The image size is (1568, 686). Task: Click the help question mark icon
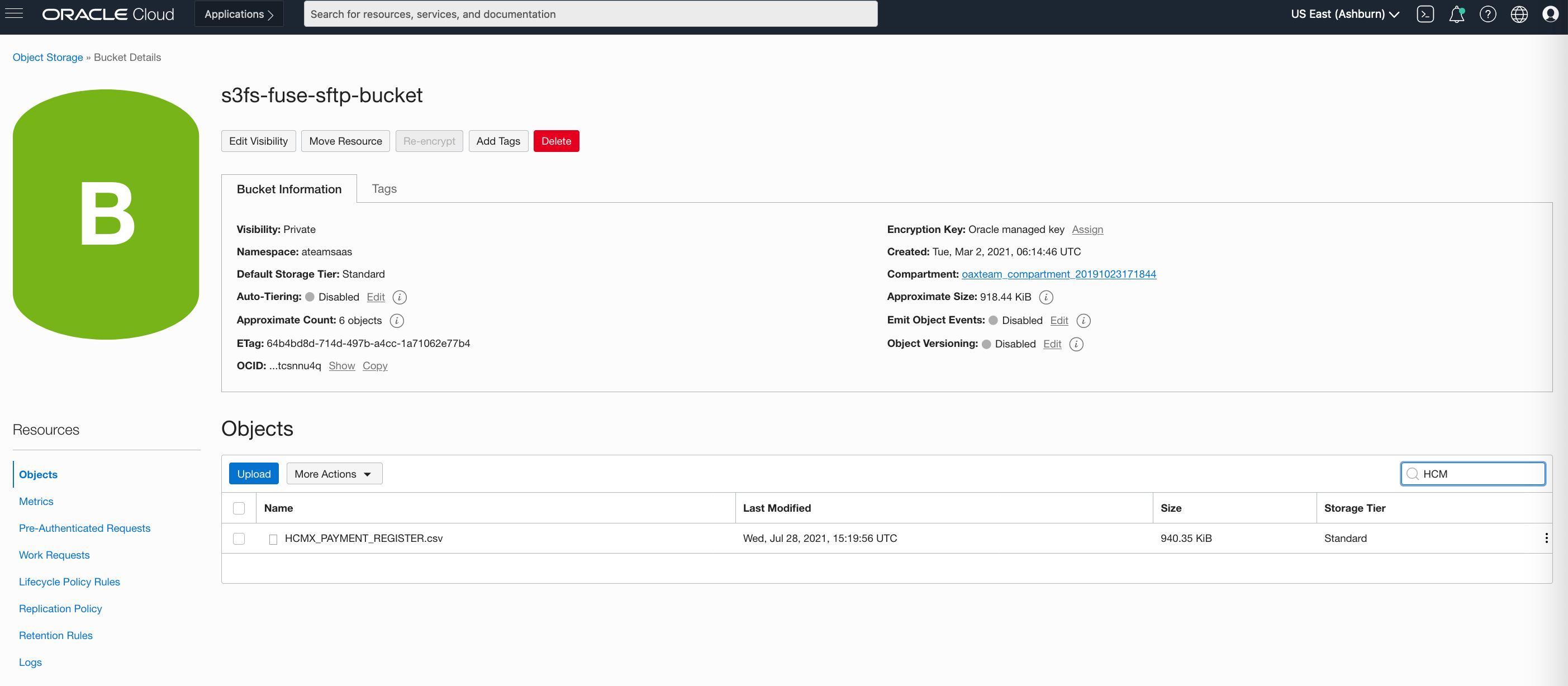pos(1488,14)
